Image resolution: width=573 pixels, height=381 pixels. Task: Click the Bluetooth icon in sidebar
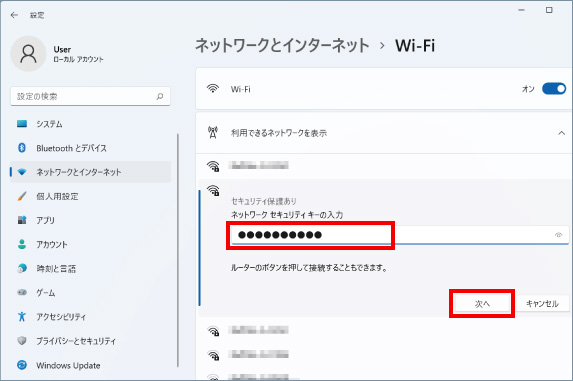(x=22, y=148)
